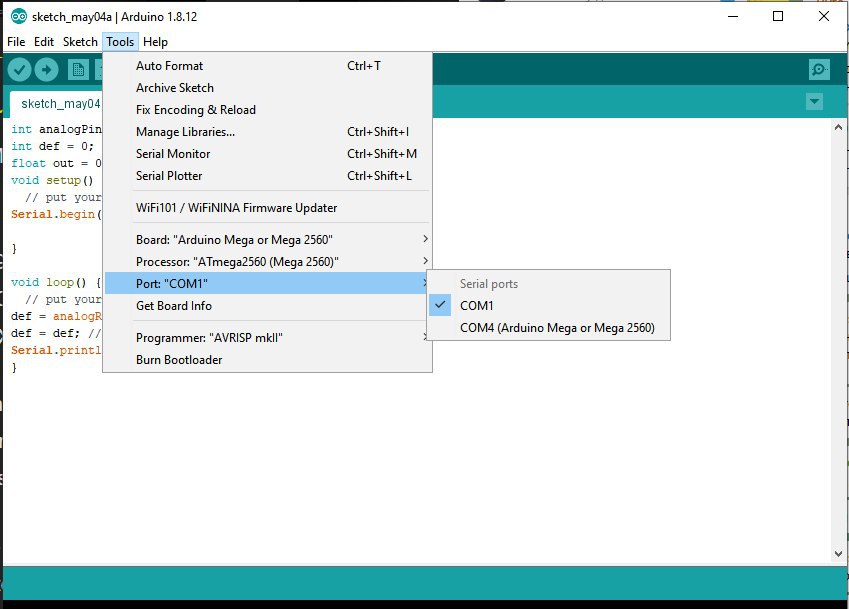This screenshot has height=609, width=849.
Task: Select Auto Format menu entry
Action: point(268,66)
